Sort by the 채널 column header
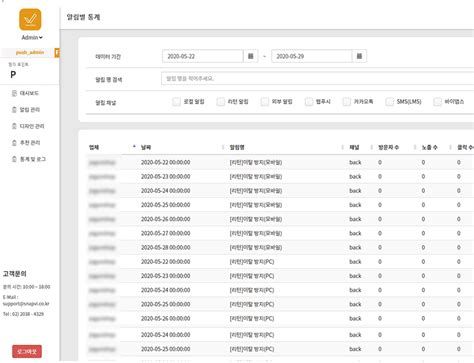This screenshot has width=474, height=363. pyautogui.click(x=354, y=147)
